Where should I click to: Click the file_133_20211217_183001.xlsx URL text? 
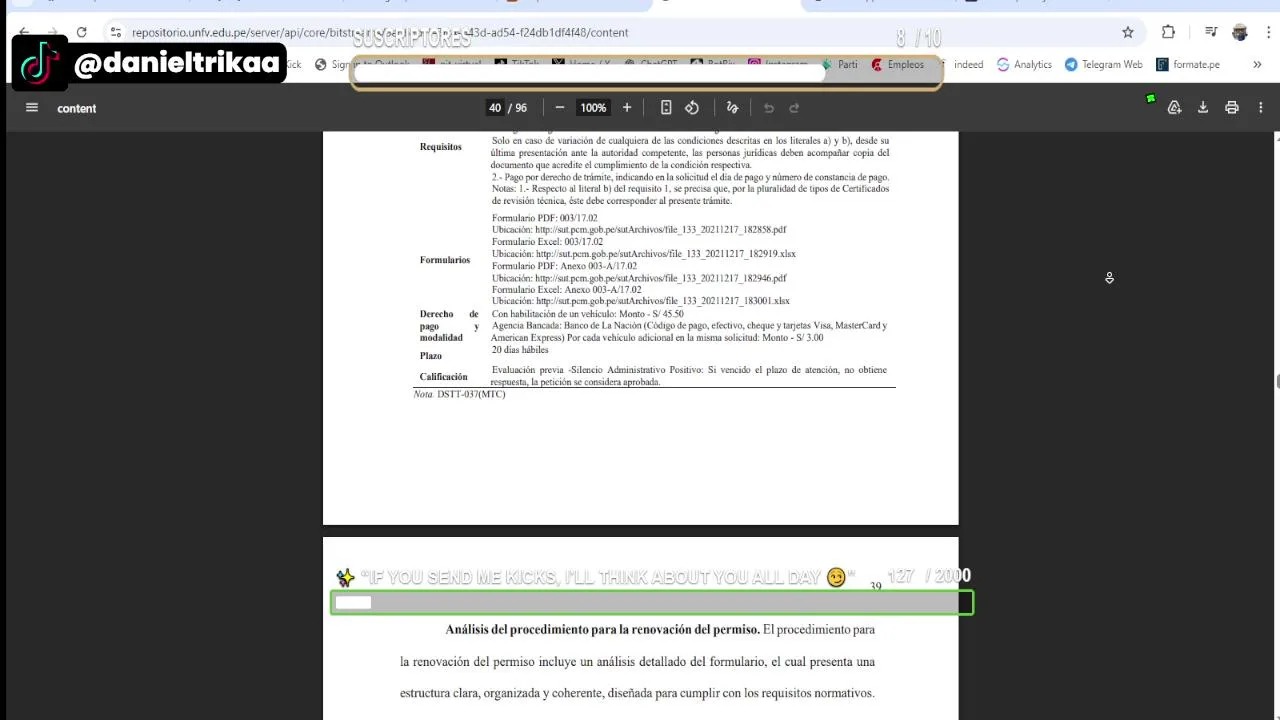tap(662, 301)
